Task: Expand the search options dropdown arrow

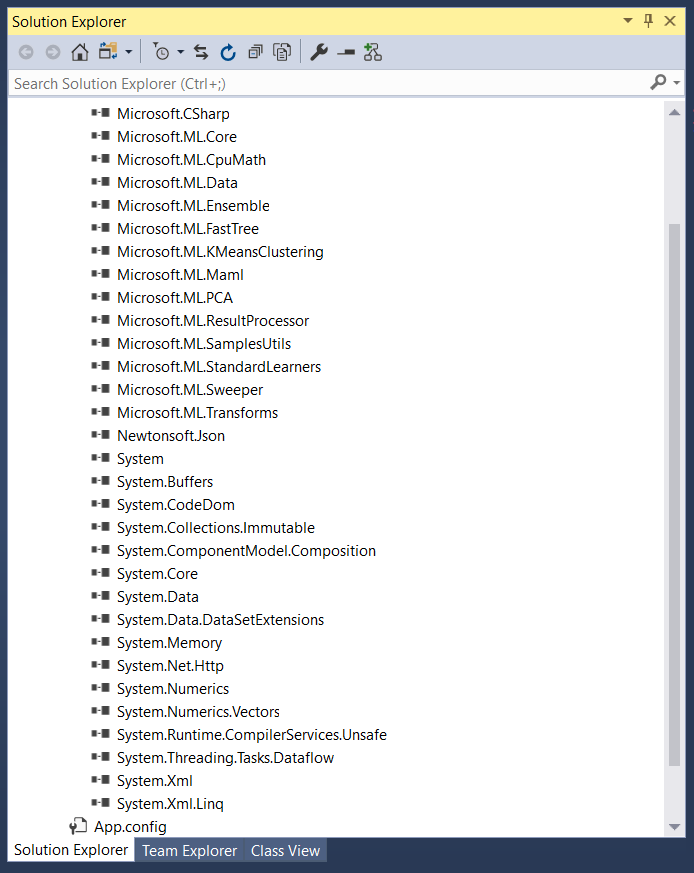Action: (x=677, y=83)
